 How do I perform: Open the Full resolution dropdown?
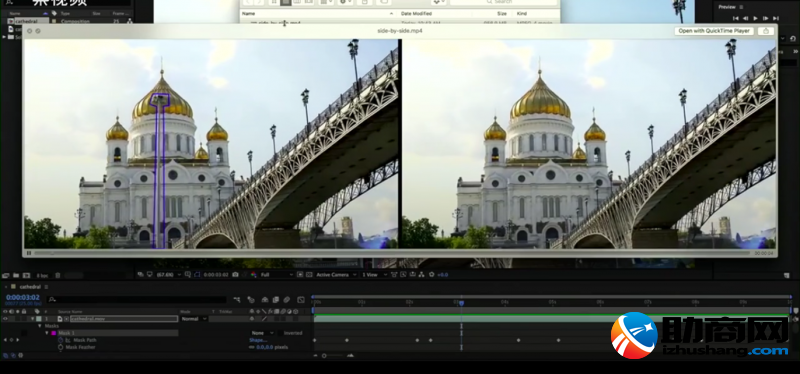point(278,275)
